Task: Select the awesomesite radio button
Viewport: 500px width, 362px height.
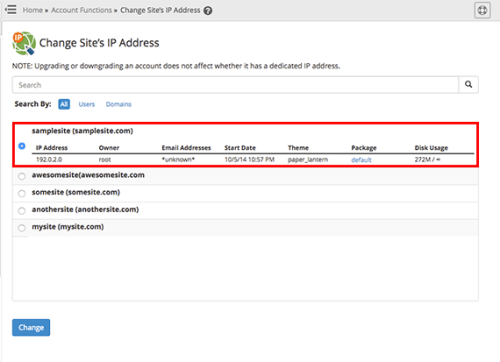Action: [22, 176]
